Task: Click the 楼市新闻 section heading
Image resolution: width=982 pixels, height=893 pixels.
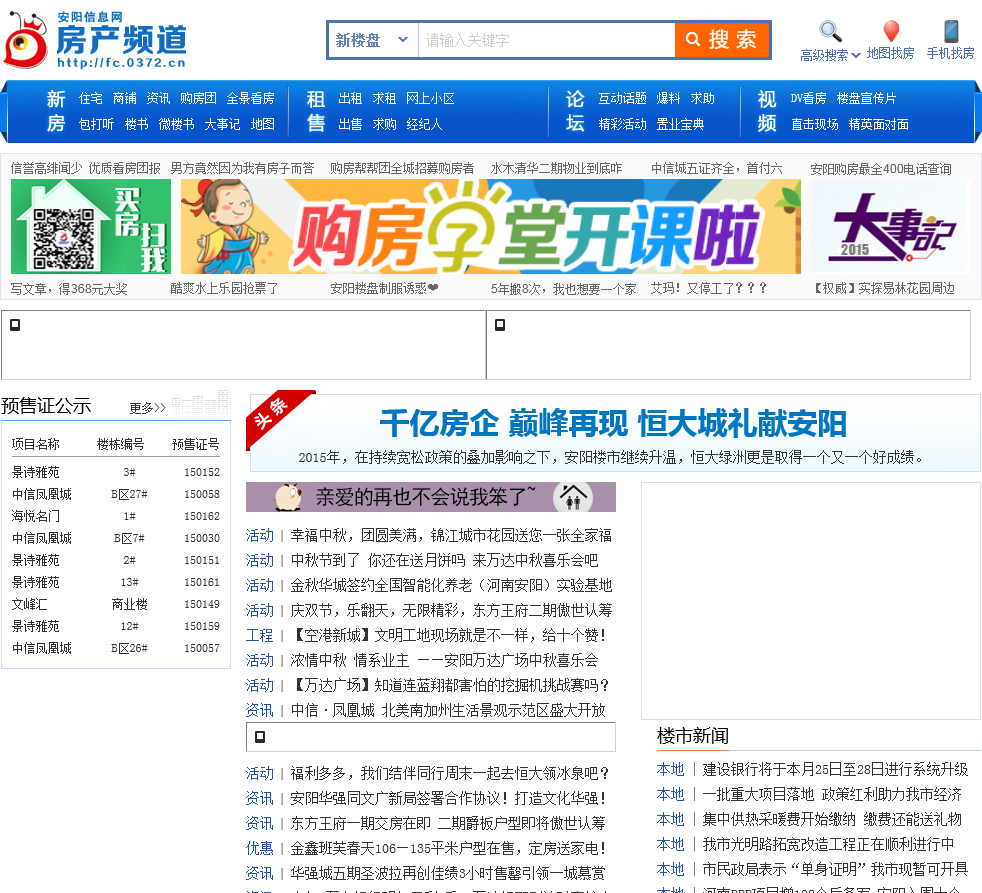Action: pos(693,736)
